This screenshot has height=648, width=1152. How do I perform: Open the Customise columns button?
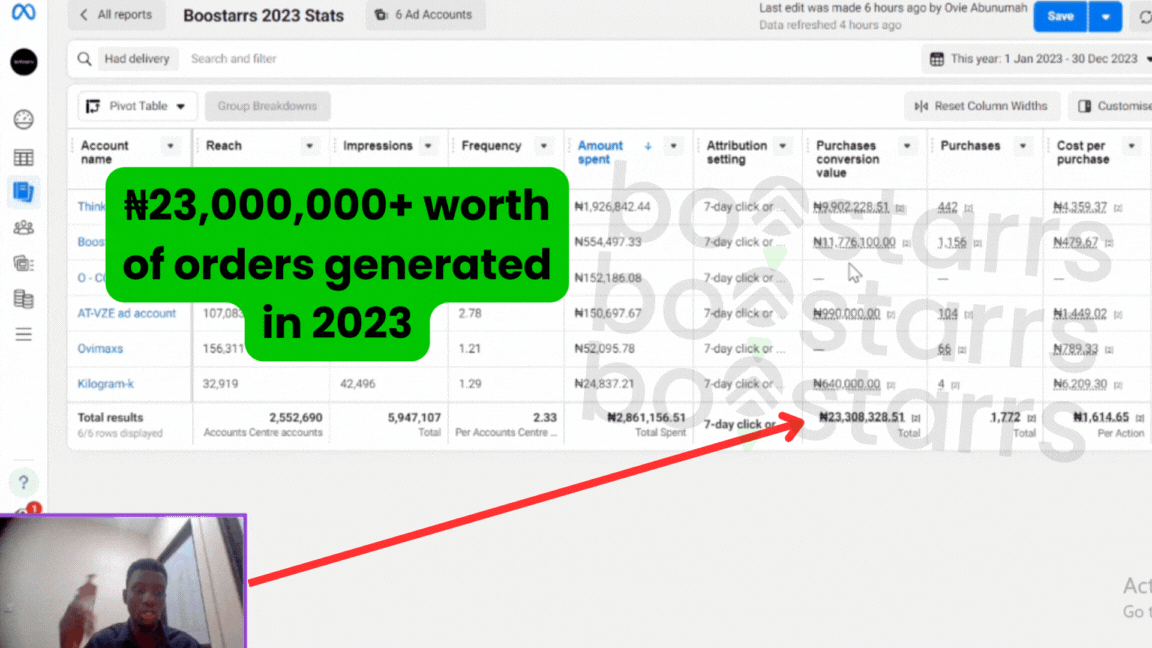coord(1112,107)
